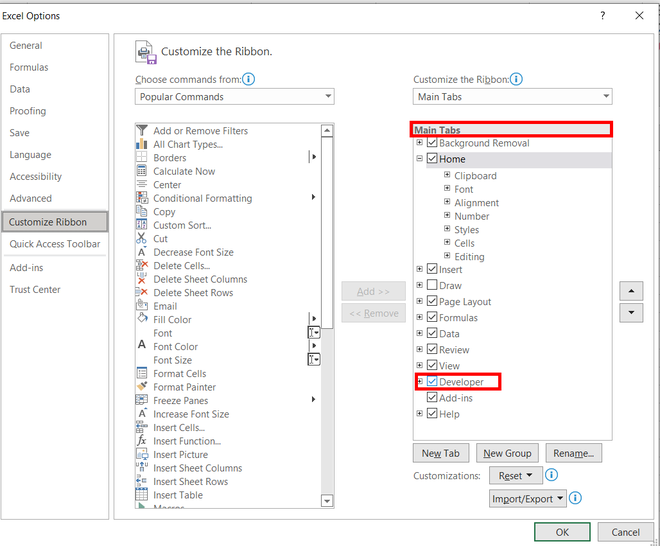Image resolution: width=660 pixels, height=546 pixels.
Task: Click info icon next to Choose commands from
Action: [x=249, y=79]
